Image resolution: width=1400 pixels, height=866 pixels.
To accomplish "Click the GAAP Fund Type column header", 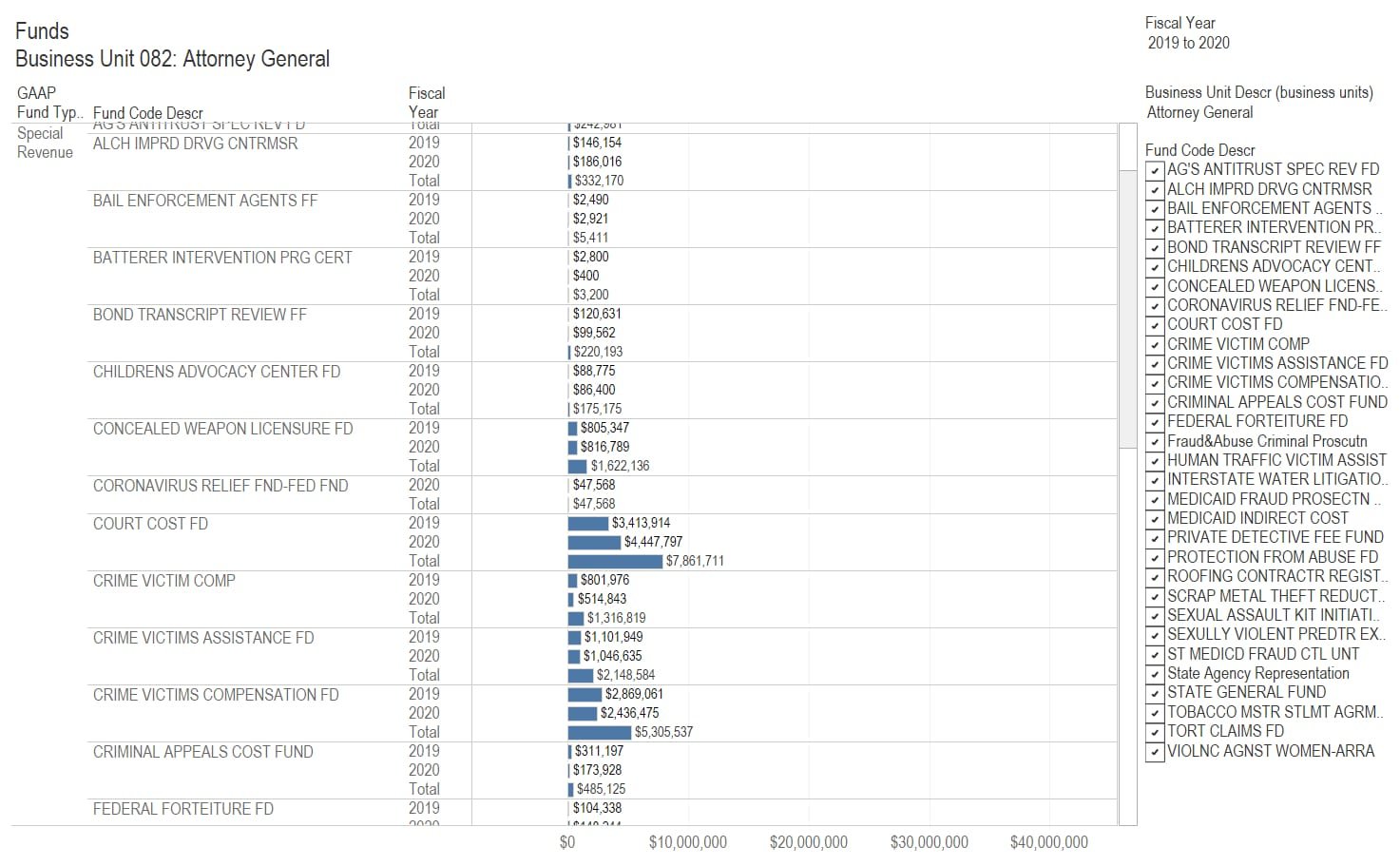I will pos(49,103).
